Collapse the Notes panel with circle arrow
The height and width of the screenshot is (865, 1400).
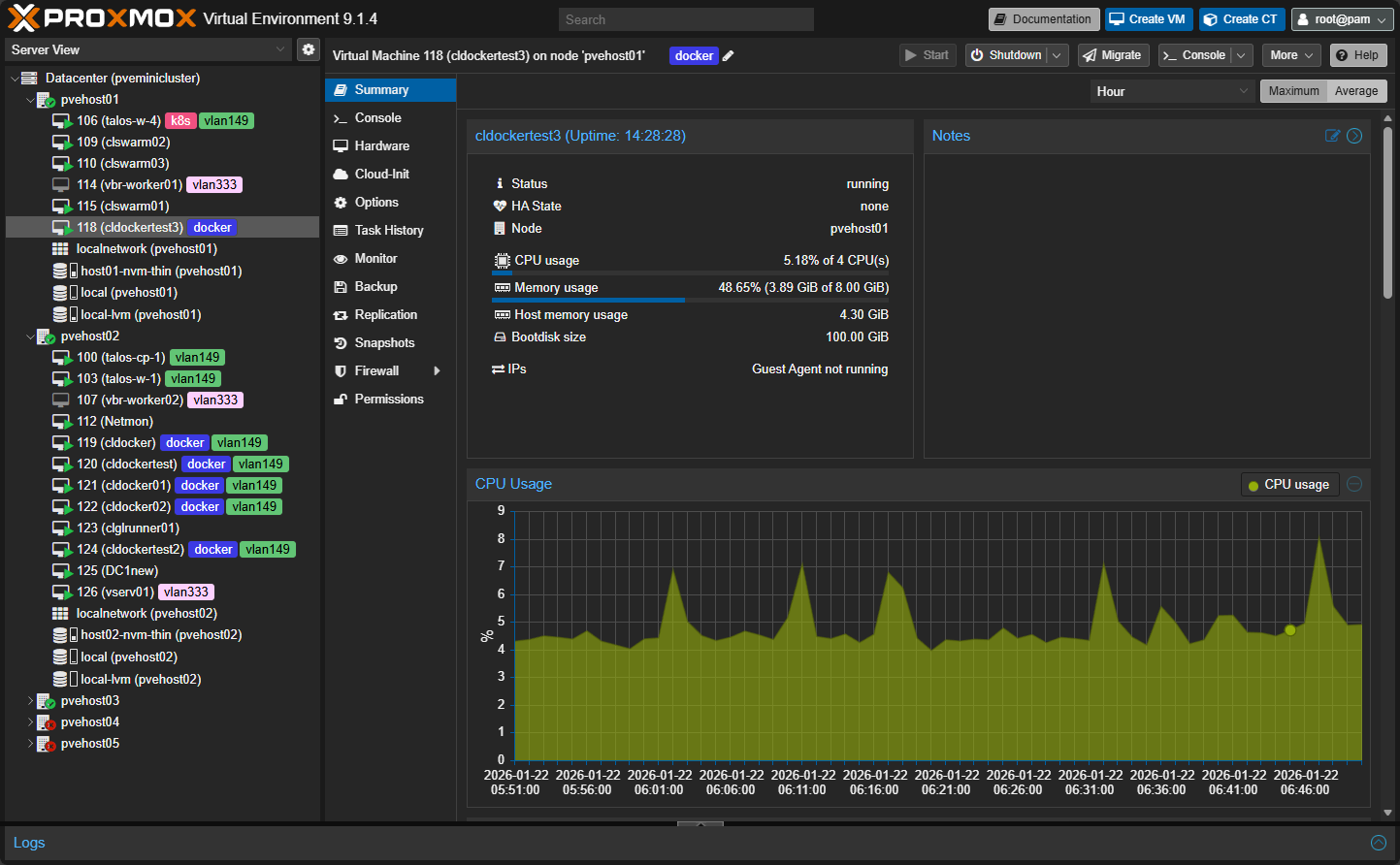coord(1354,136)
